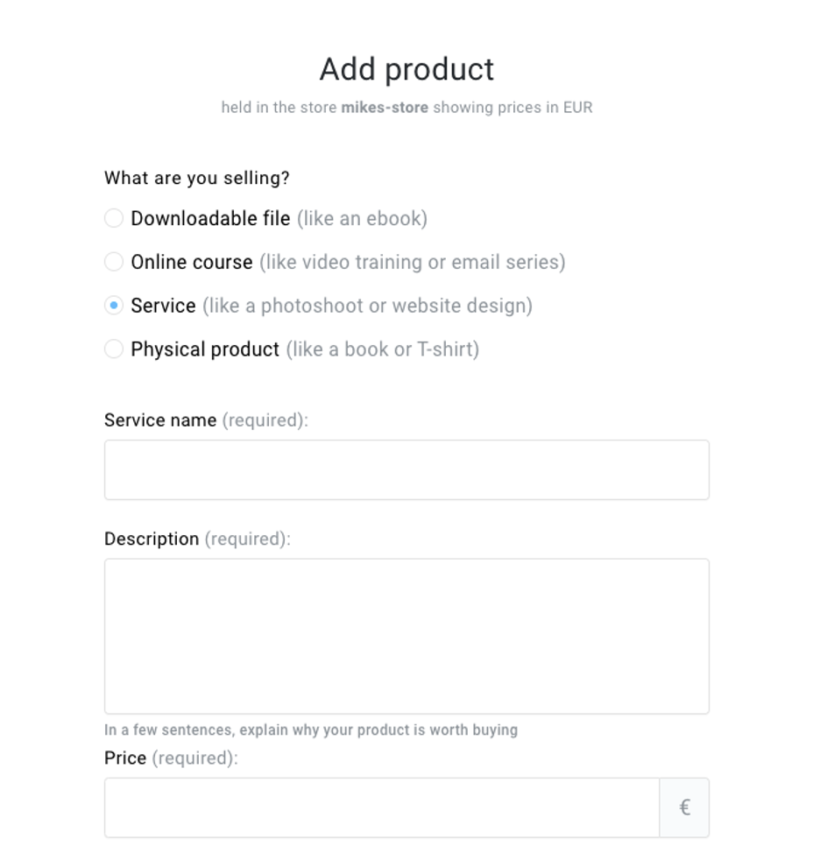This screenshot has width=820, height=867.
Task: Click the Service name input field
Action: (x=405, y=469)
